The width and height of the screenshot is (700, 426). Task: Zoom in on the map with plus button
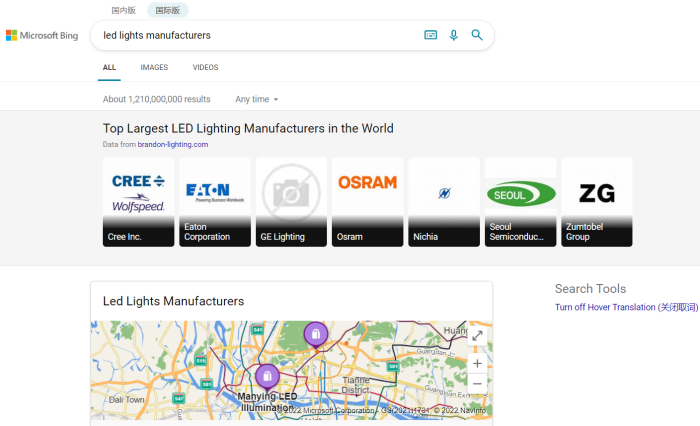click(x=477, y=363)
